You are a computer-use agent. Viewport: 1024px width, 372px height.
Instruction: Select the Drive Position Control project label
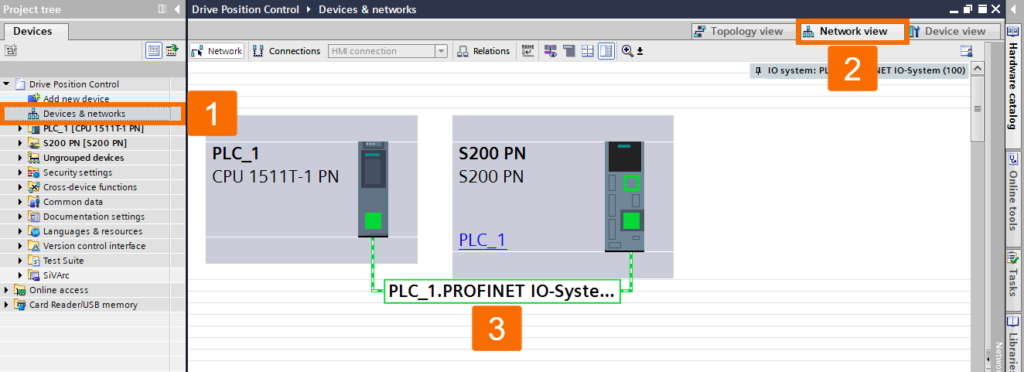(x=74, y=84)
